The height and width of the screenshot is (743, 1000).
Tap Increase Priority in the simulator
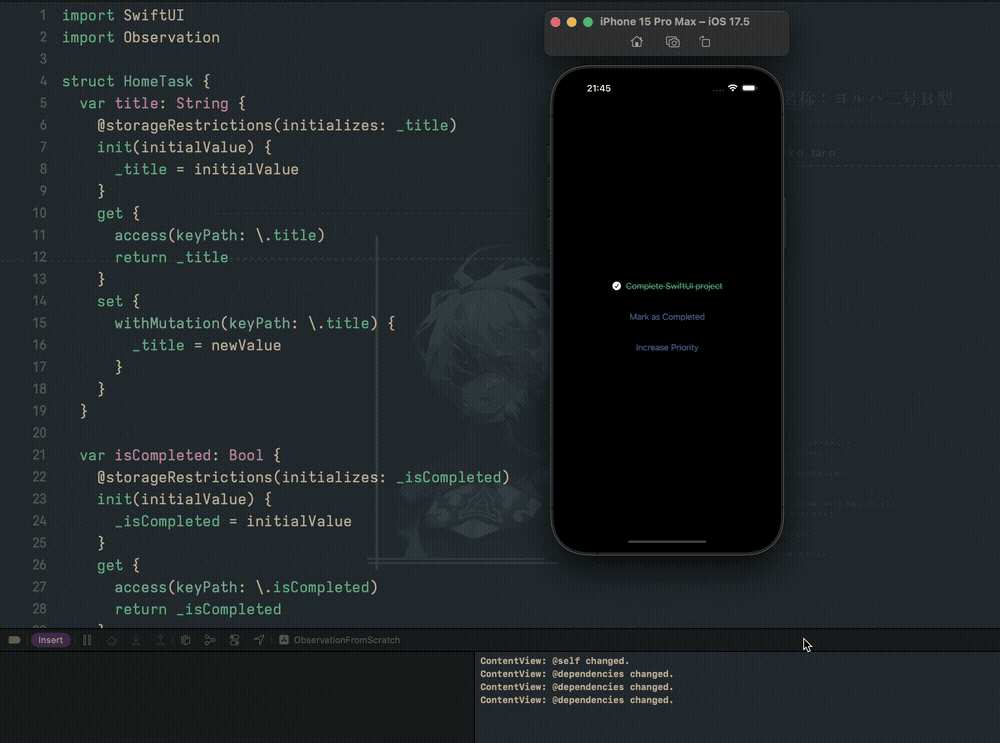[x=666, y=348]
